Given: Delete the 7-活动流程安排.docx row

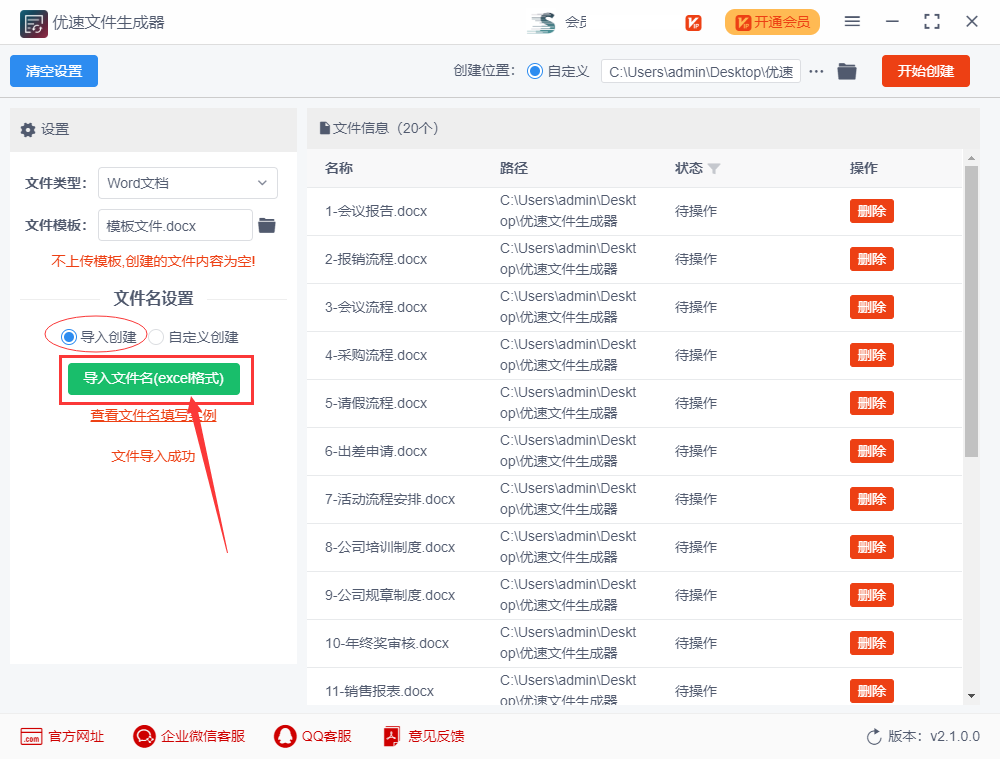Looking at the screenshot, I should (x=872, y=499).
